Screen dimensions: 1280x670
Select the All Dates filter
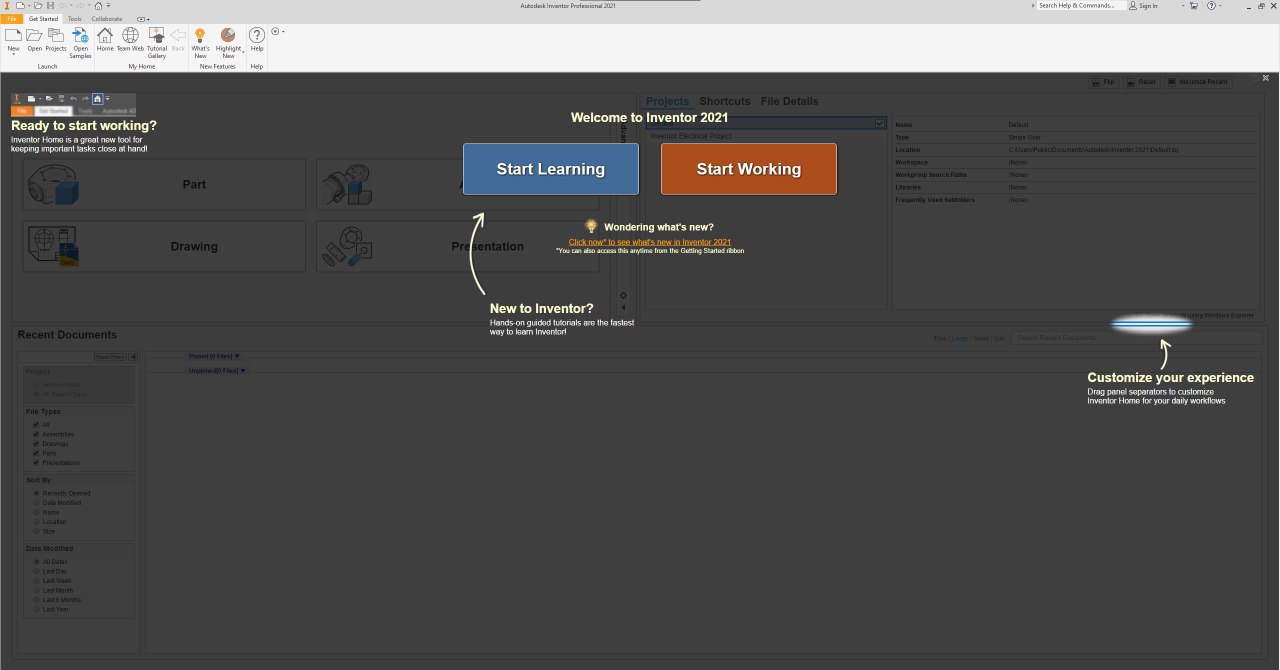36,561
